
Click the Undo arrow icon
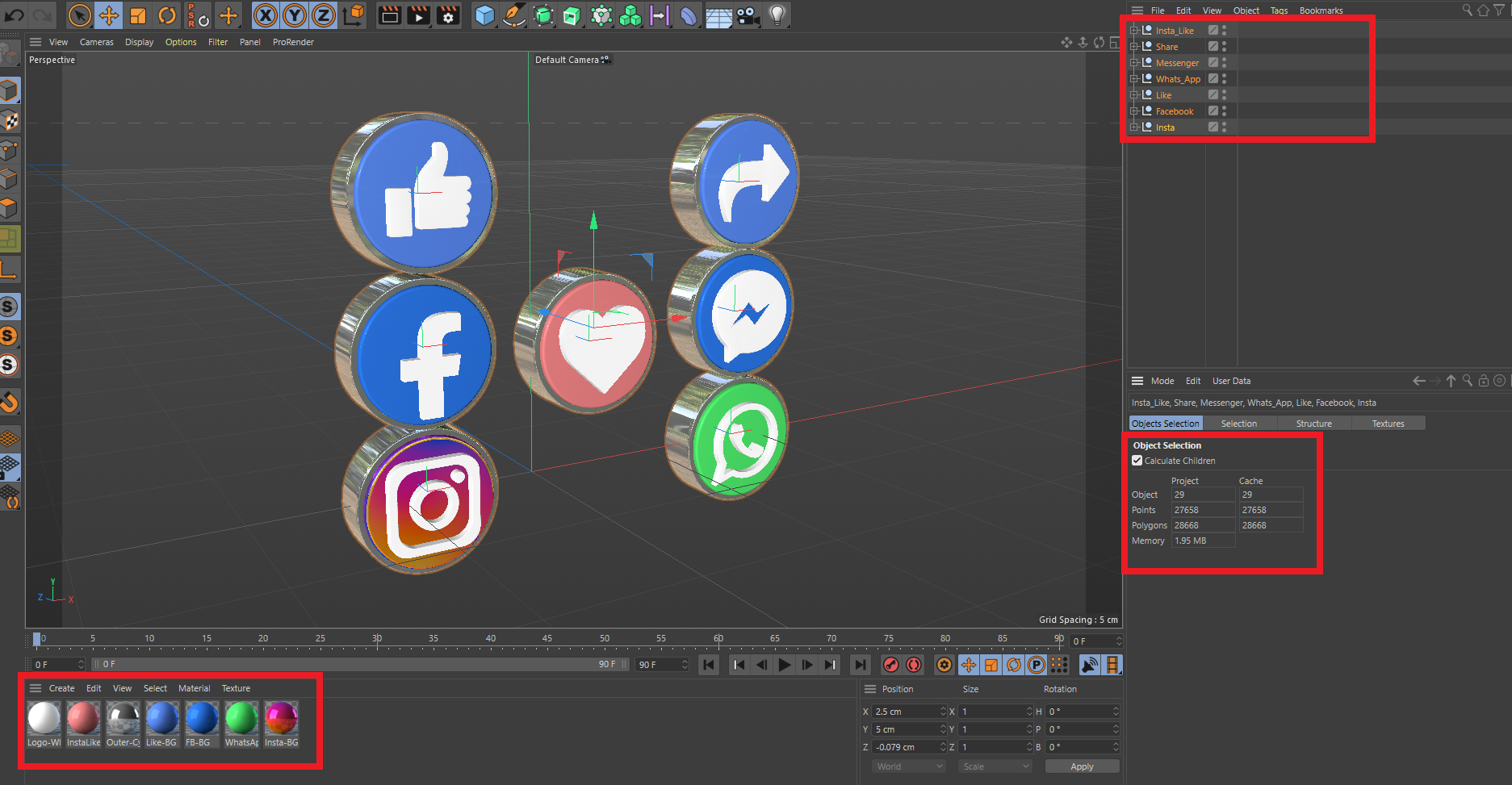click(15, 15)
